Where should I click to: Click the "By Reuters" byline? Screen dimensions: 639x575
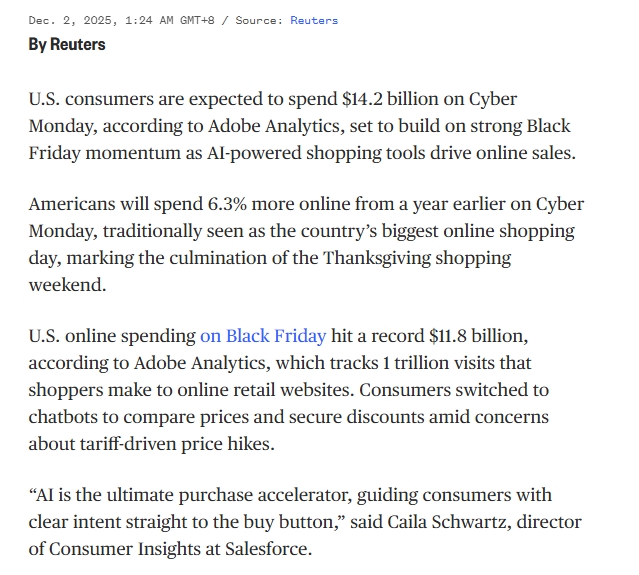point(67,44)
